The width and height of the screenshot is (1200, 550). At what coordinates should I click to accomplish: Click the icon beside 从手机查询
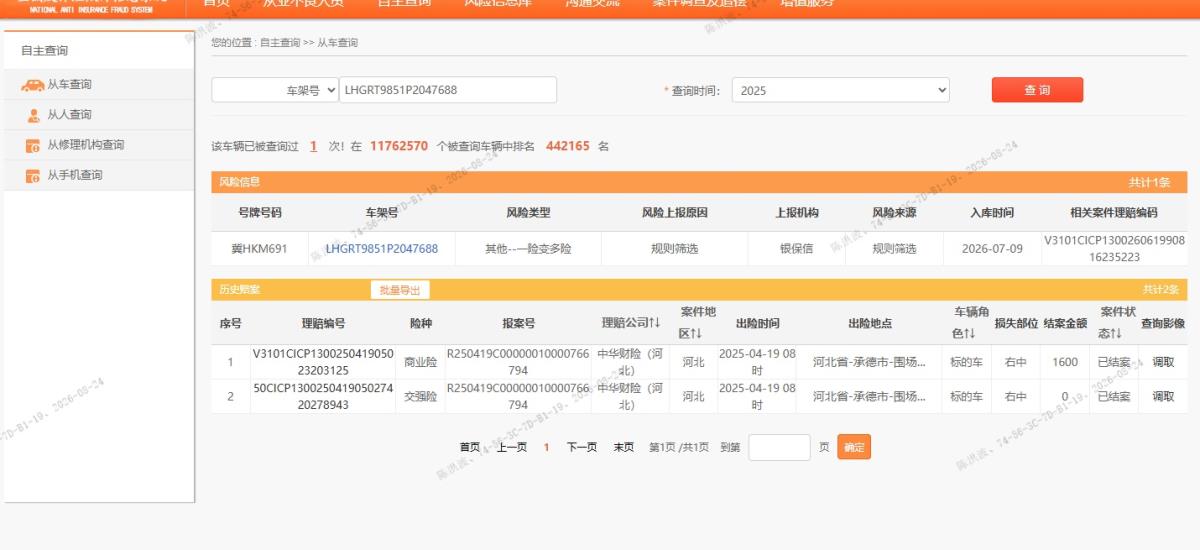click(33, 176)
